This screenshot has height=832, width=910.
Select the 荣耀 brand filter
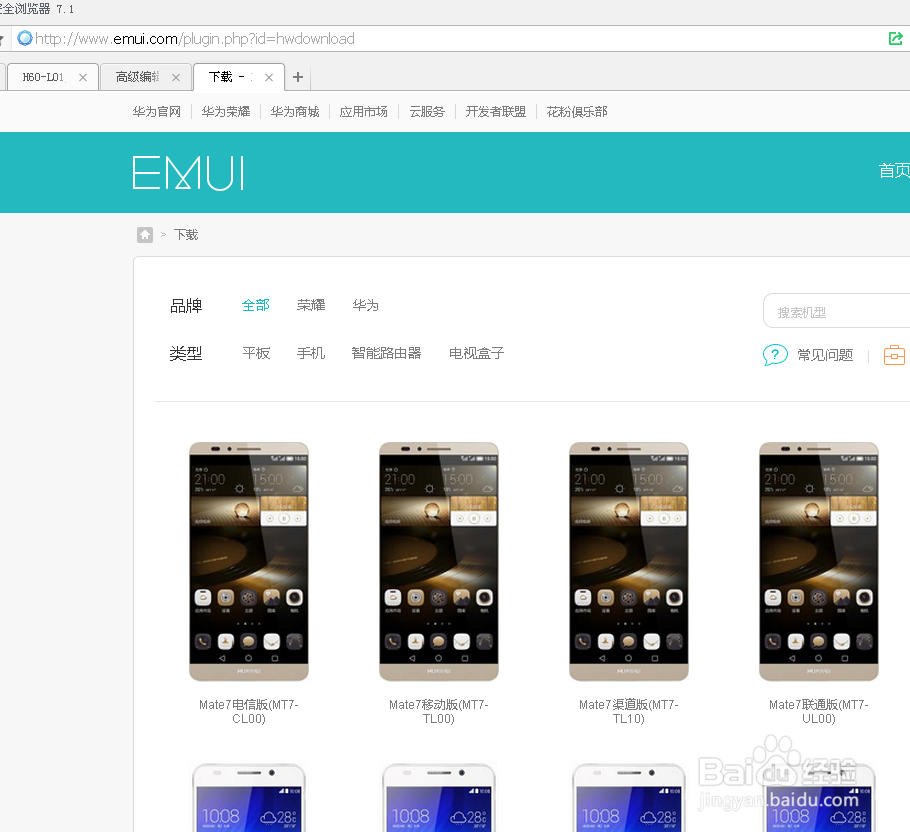click(310, 305)
